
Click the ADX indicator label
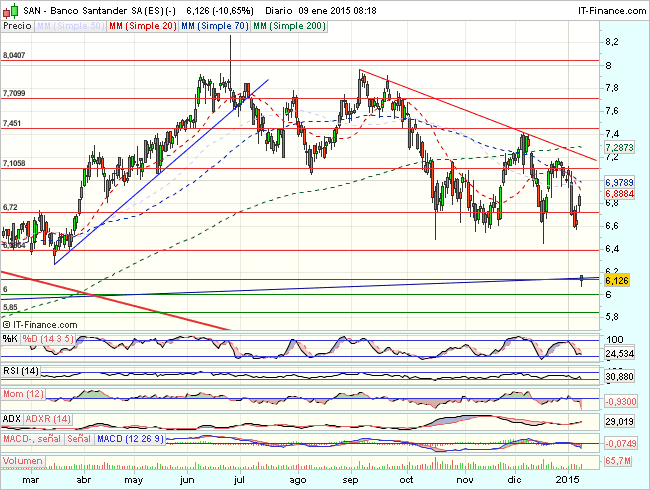pyautogui.click(x=12, y=419)
